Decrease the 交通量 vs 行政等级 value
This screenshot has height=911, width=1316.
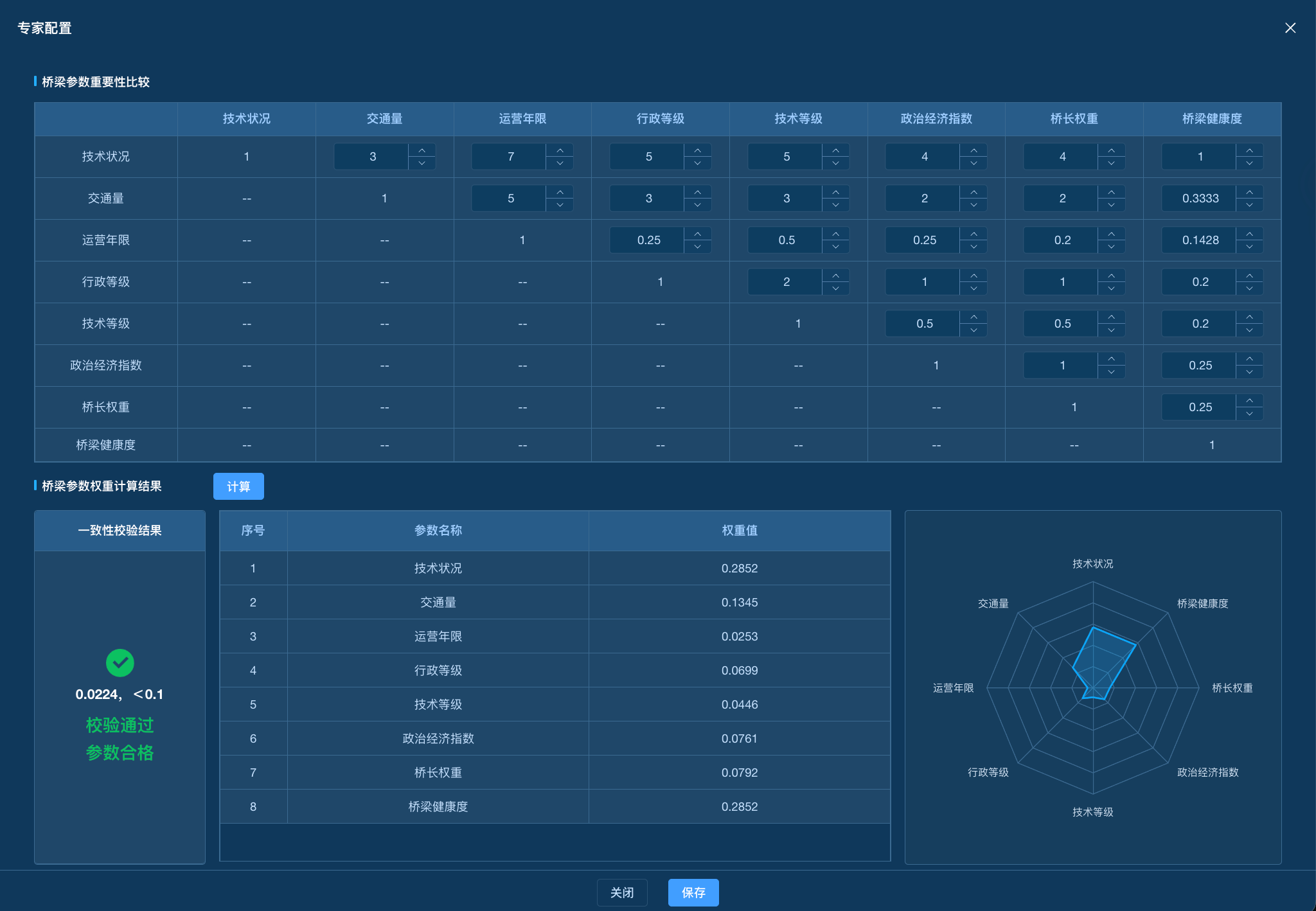coord(698,205)
